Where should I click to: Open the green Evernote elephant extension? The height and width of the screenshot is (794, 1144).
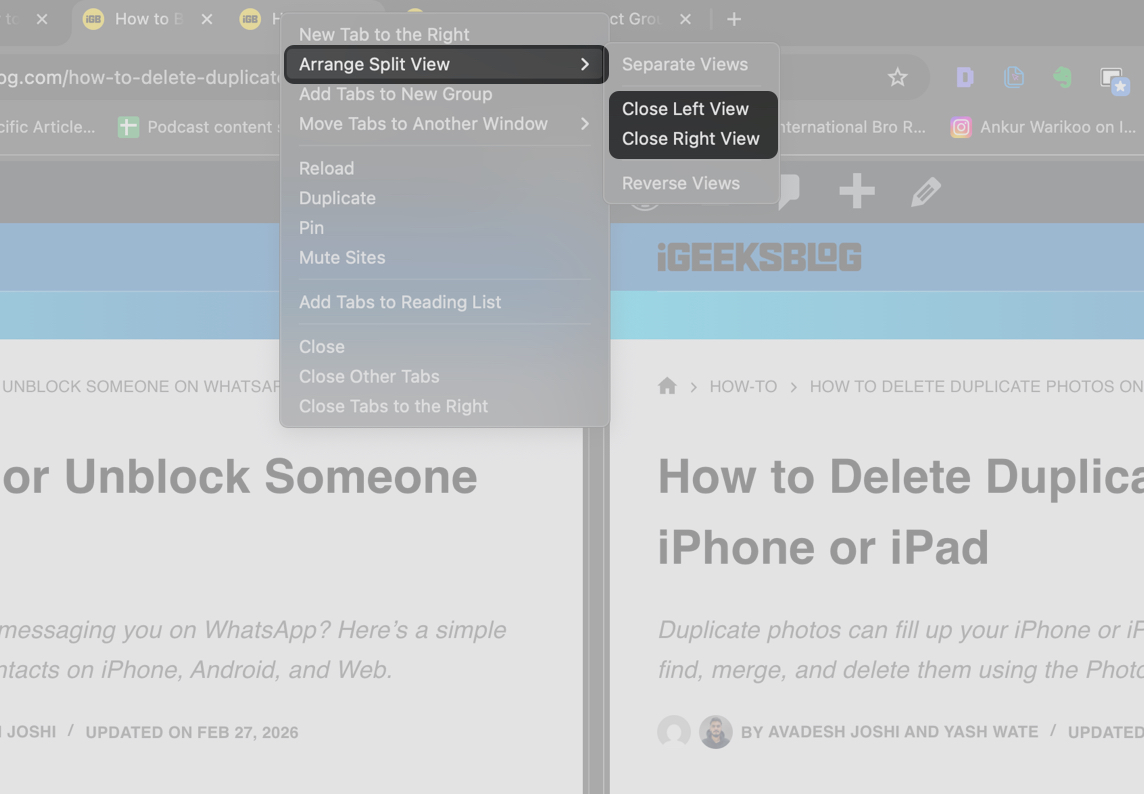click(1062, 78)
